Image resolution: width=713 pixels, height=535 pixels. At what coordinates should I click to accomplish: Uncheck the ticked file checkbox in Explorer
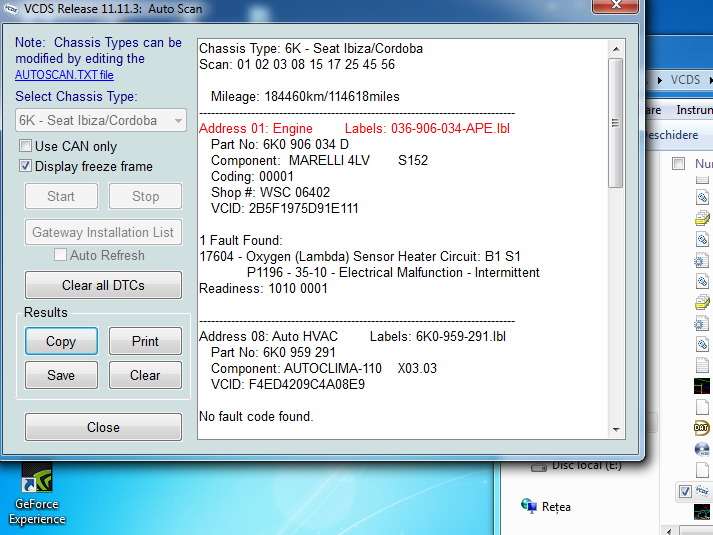click(685, 491)
